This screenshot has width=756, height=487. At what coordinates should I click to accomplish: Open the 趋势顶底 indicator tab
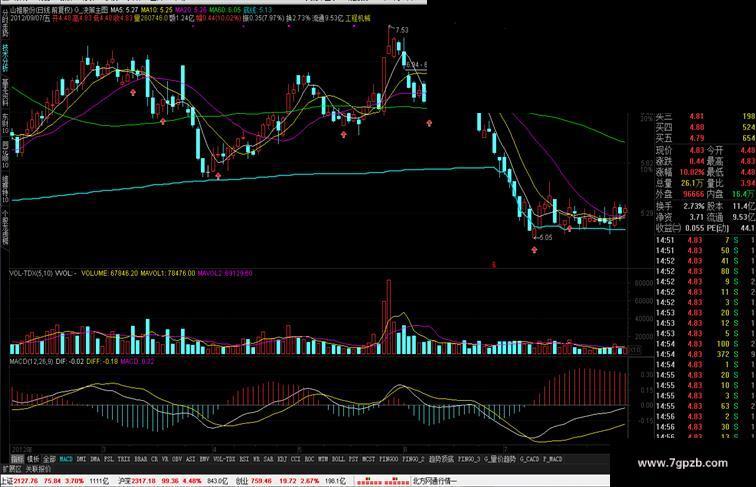pyautogui.click(x=441, y=459)
